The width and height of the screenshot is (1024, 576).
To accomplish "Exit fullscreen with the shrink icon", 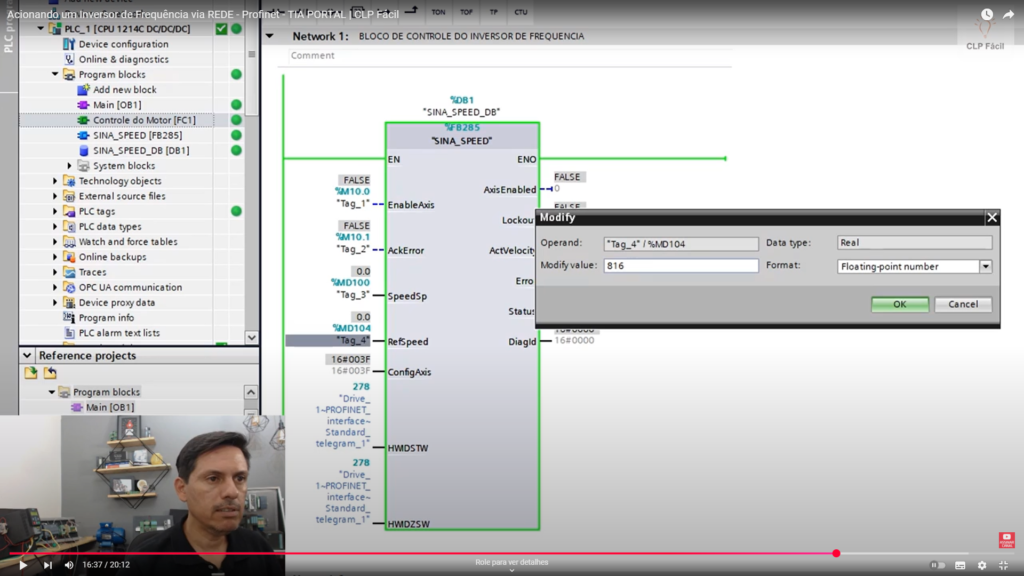I will tap(1004, 566).
